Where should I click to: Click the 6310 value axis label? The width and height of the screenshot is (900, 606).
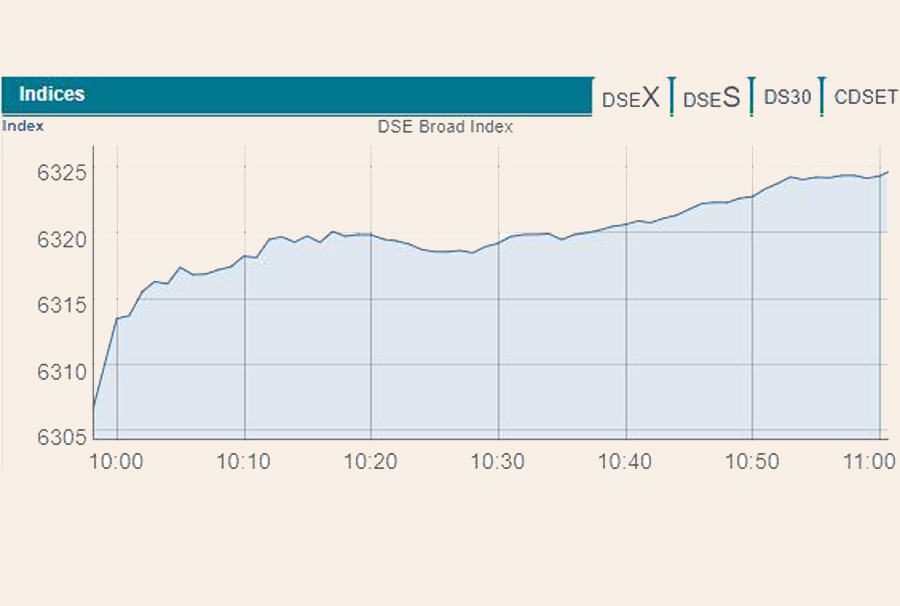point(63,371)
